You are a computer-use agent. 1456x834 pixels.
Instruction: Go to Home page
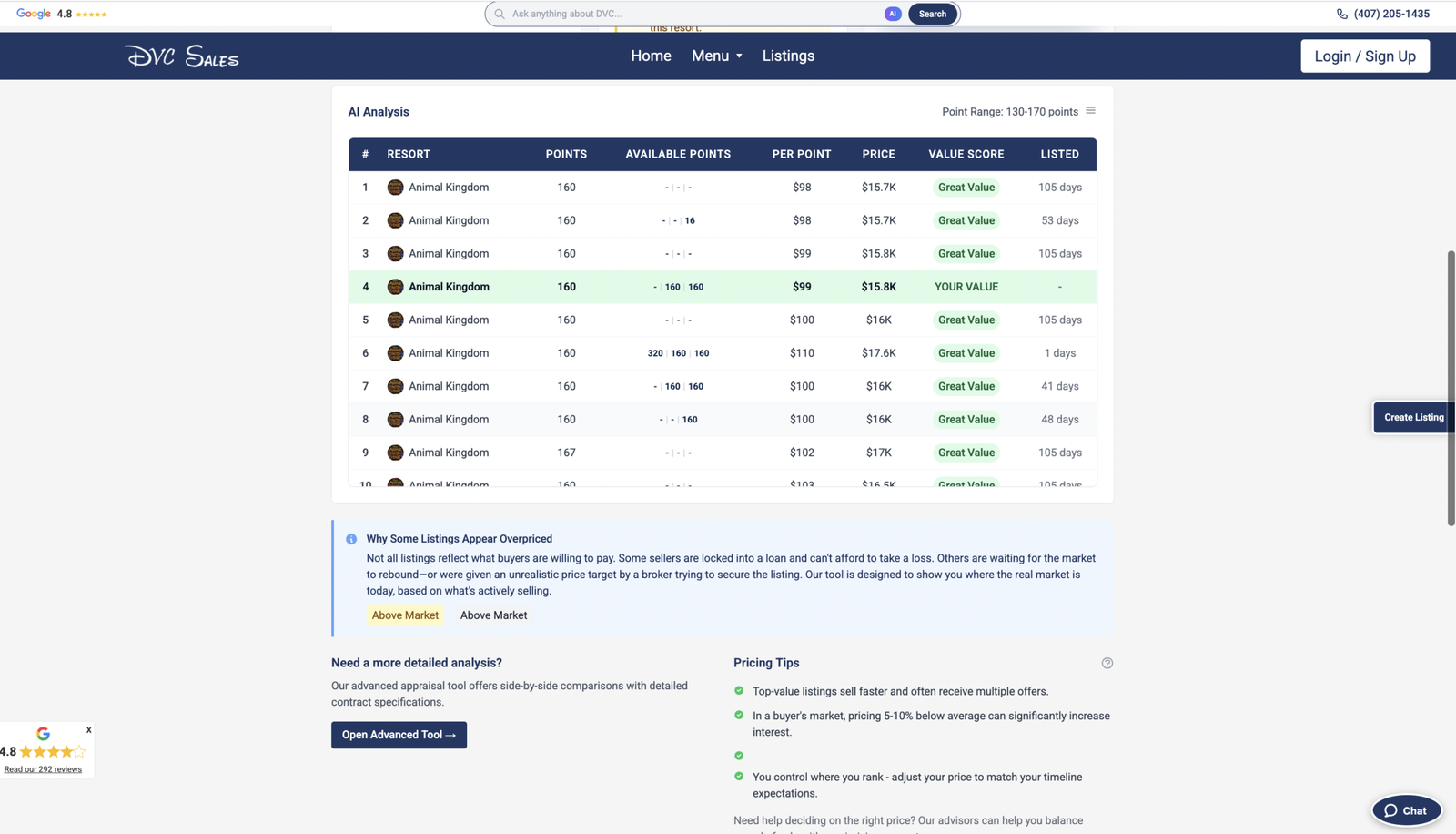(x=651, y=56)
